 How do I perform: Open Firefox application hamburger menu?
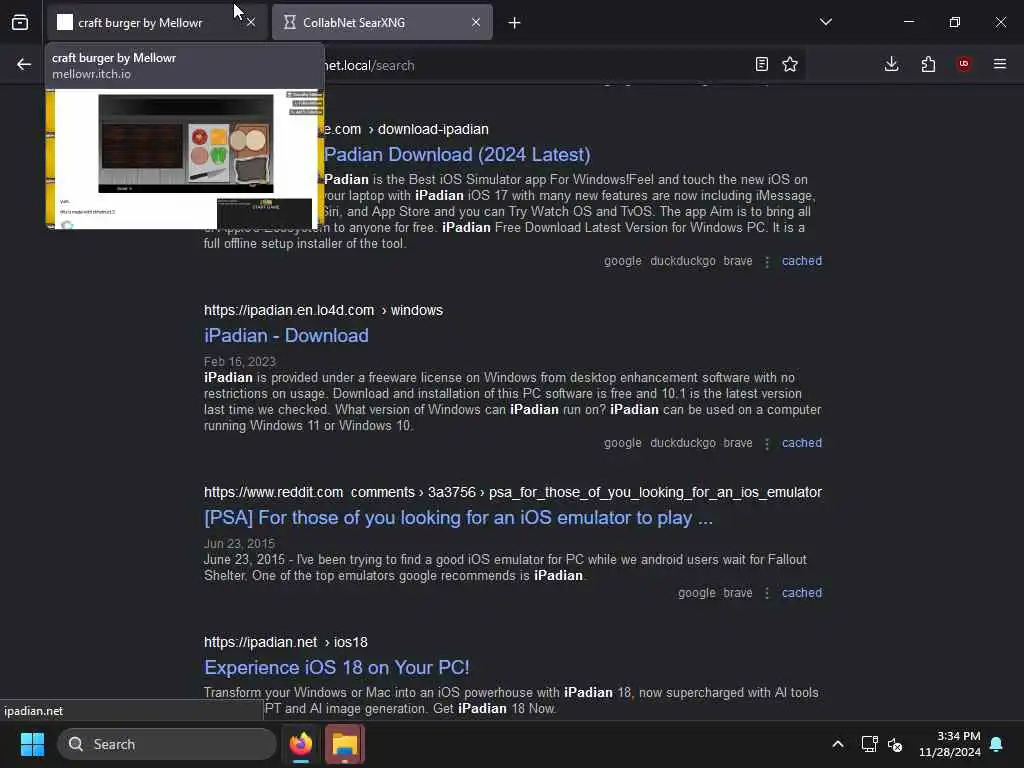[1000, 64]
